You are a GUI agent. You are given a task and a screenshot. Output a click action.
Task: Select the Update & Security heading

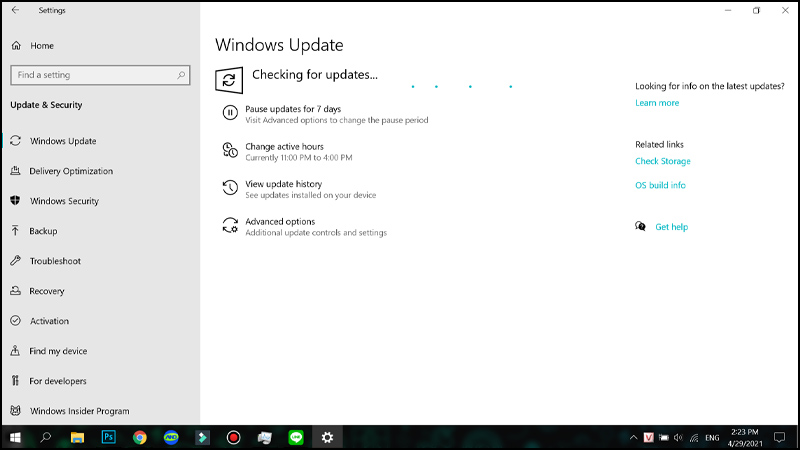46,105
